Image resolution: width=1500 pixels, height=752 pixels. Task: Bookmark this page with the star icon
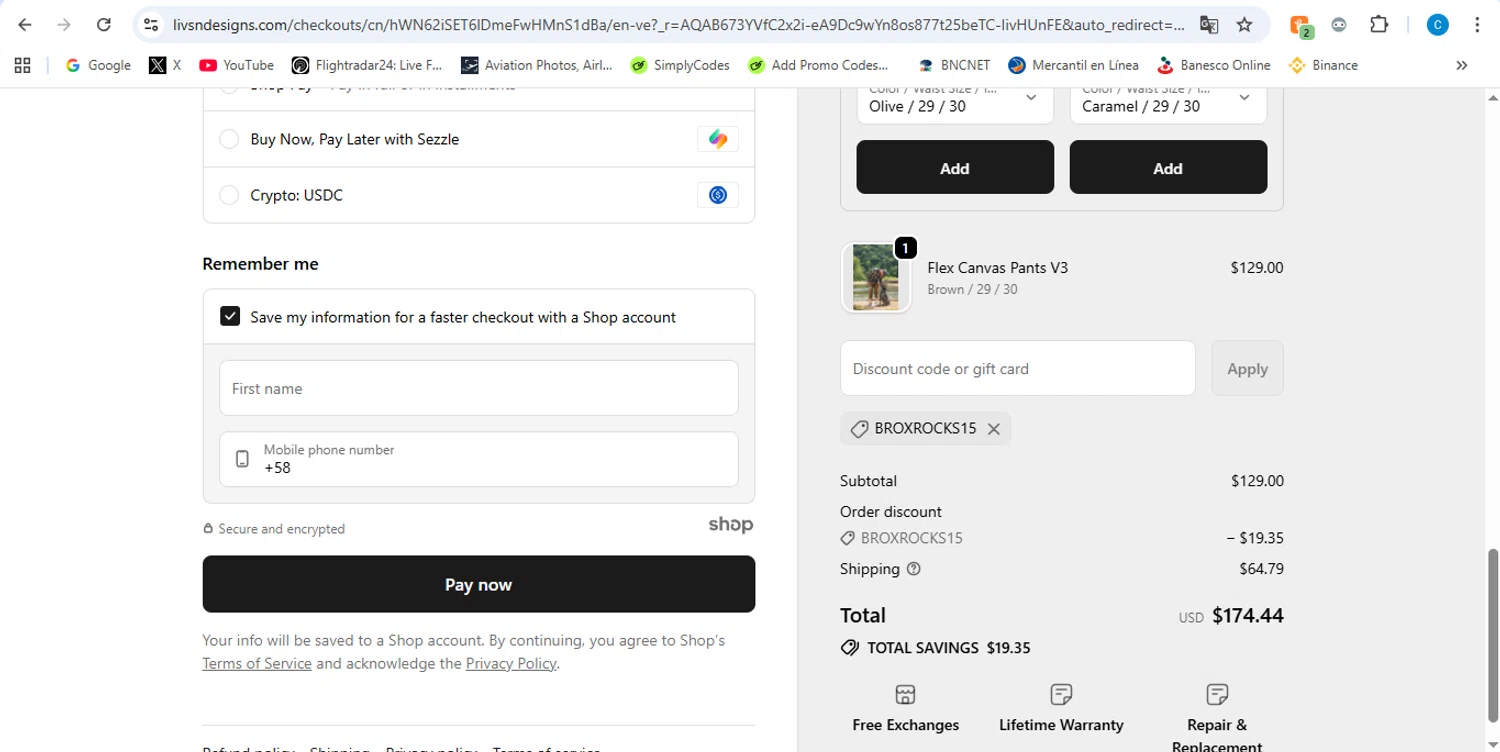pyautogui.click(x=1245, y=25)
